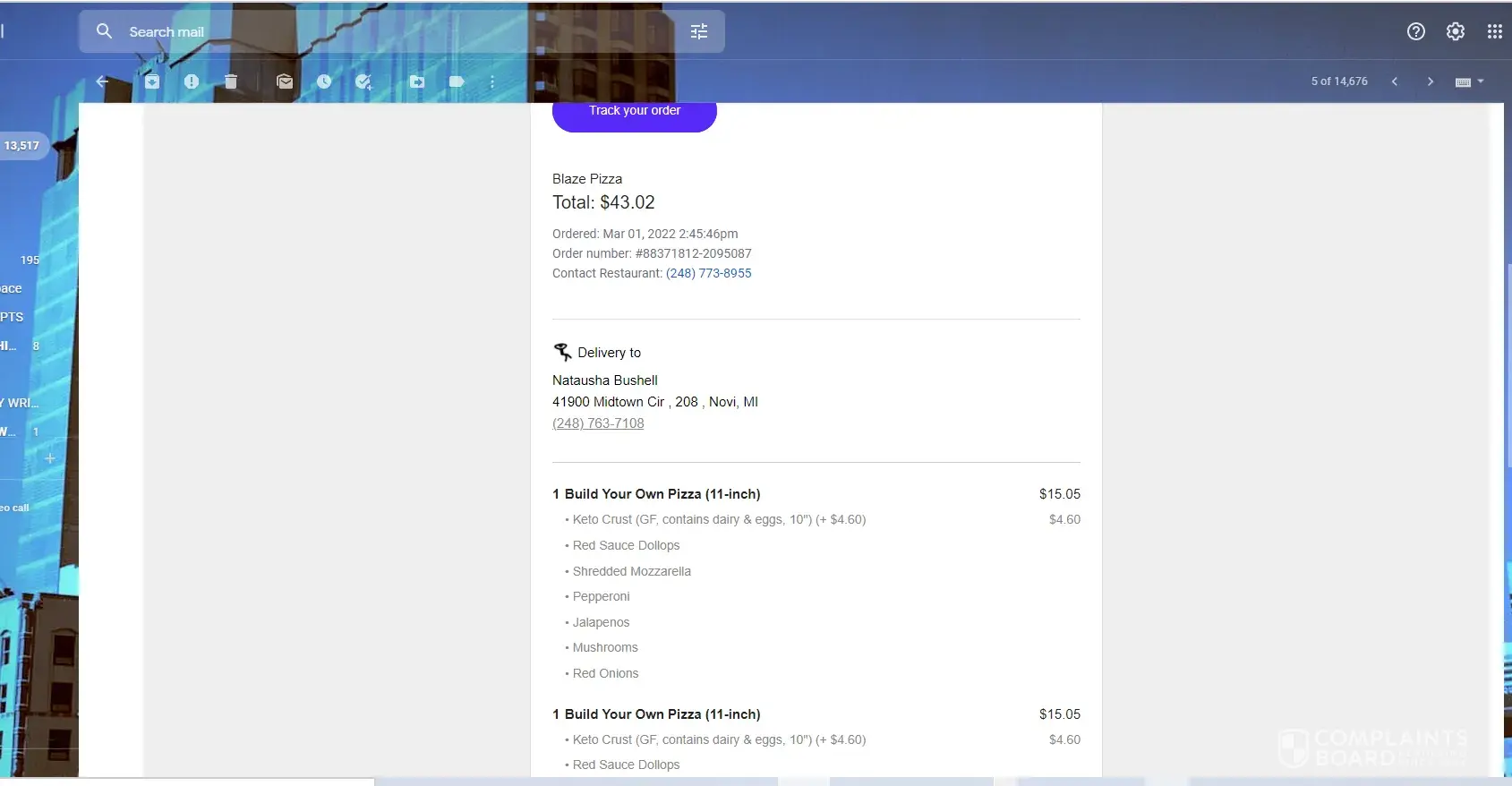The height and width of the screenshot is (786, 1512).
Task: Click the 'Jalapenos' topping line
Action: tap(602, 622)
